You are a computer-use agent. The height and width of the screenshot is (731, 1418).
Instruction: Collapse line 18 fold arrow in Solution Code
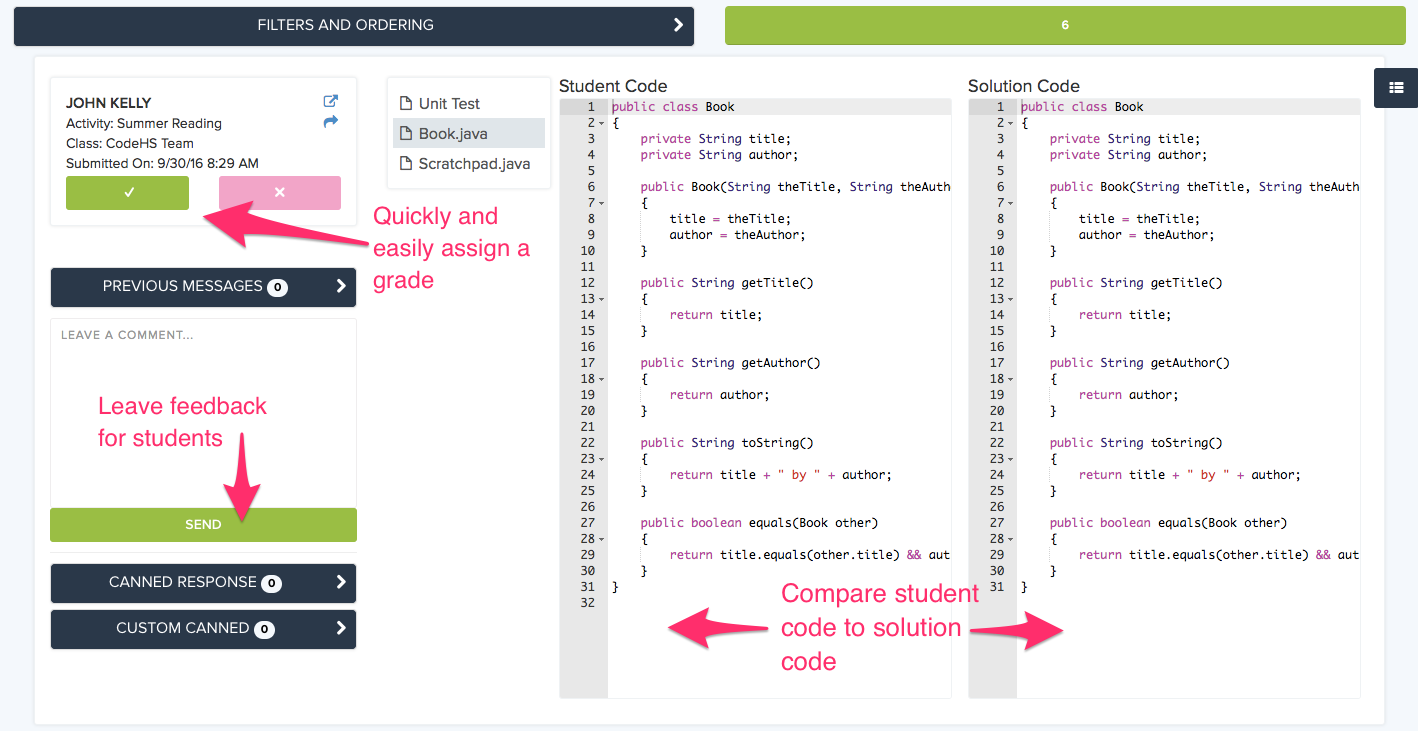tap(1011, 379)
